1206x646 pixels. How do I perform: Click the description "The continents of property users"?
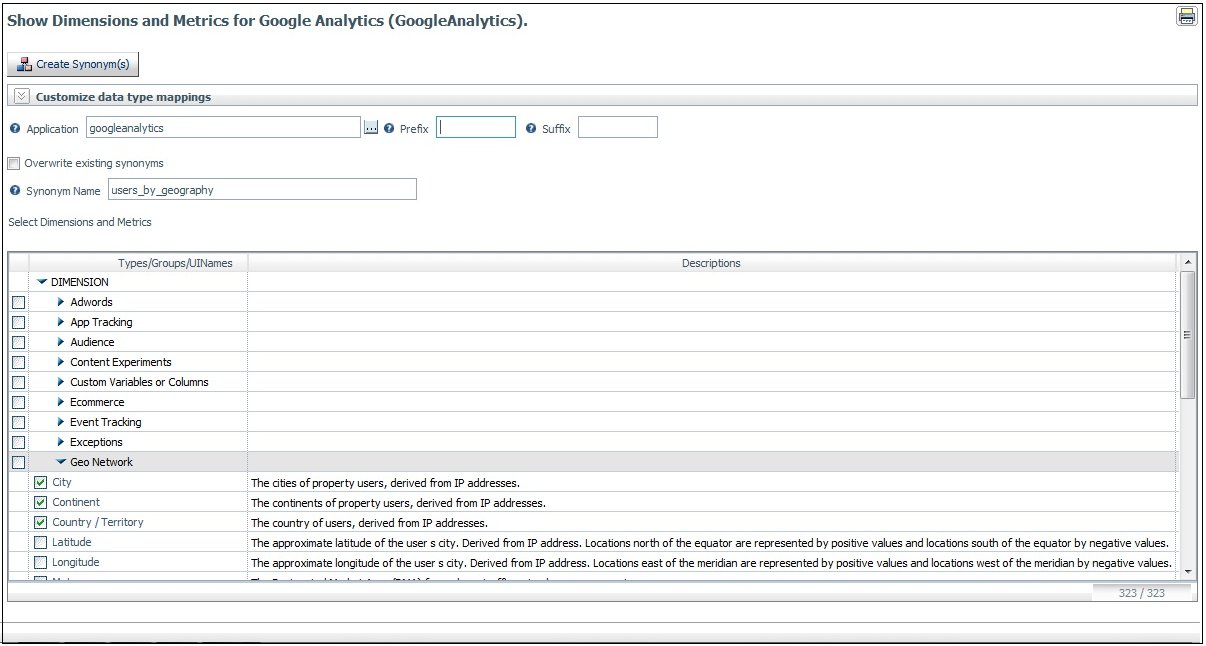(x=398, y=502)
